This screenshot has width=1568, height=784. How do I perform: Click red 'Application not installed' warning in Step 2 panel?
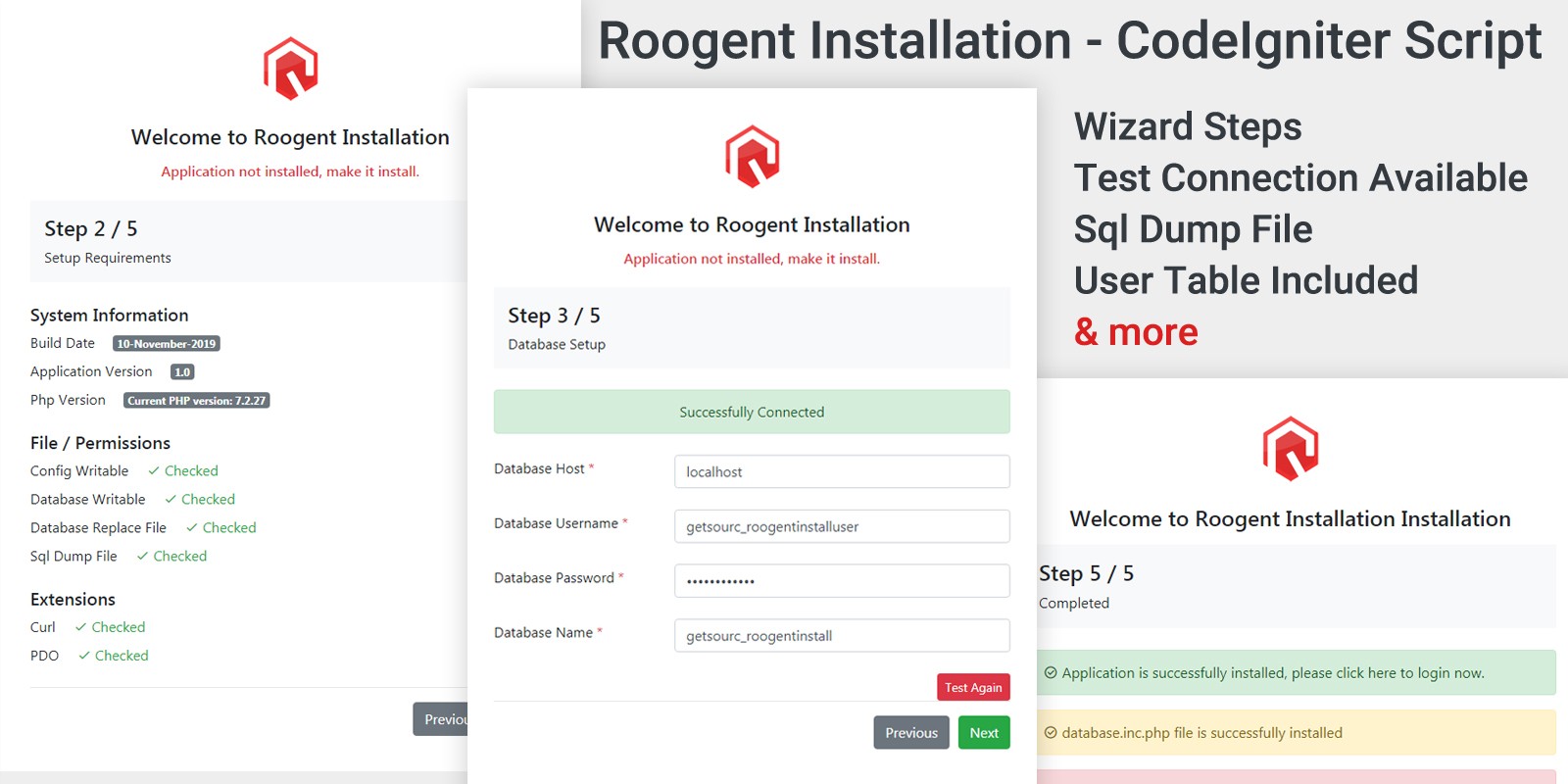pyautogui.click(x=290, y=171)
